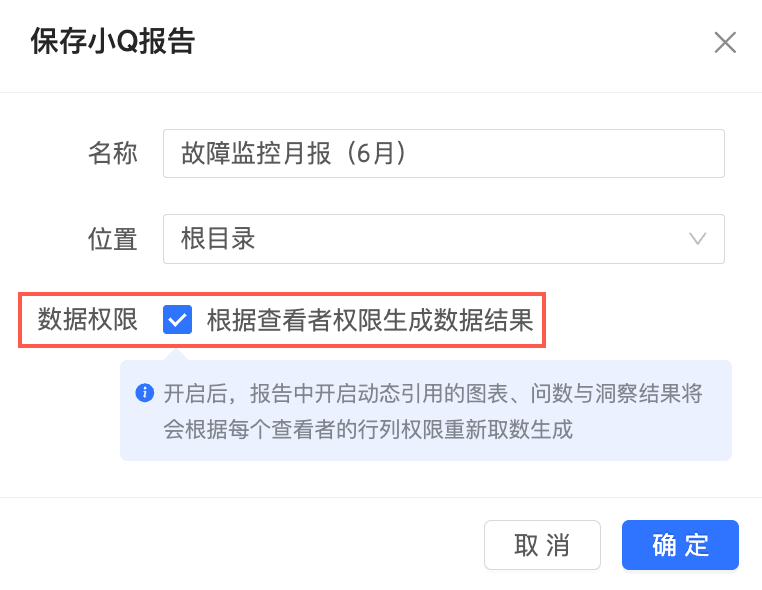Image resolution: width=762 pixels, height=590 pixels.
Task: Click the 数据权限 label
Action: tap(87, 320)
